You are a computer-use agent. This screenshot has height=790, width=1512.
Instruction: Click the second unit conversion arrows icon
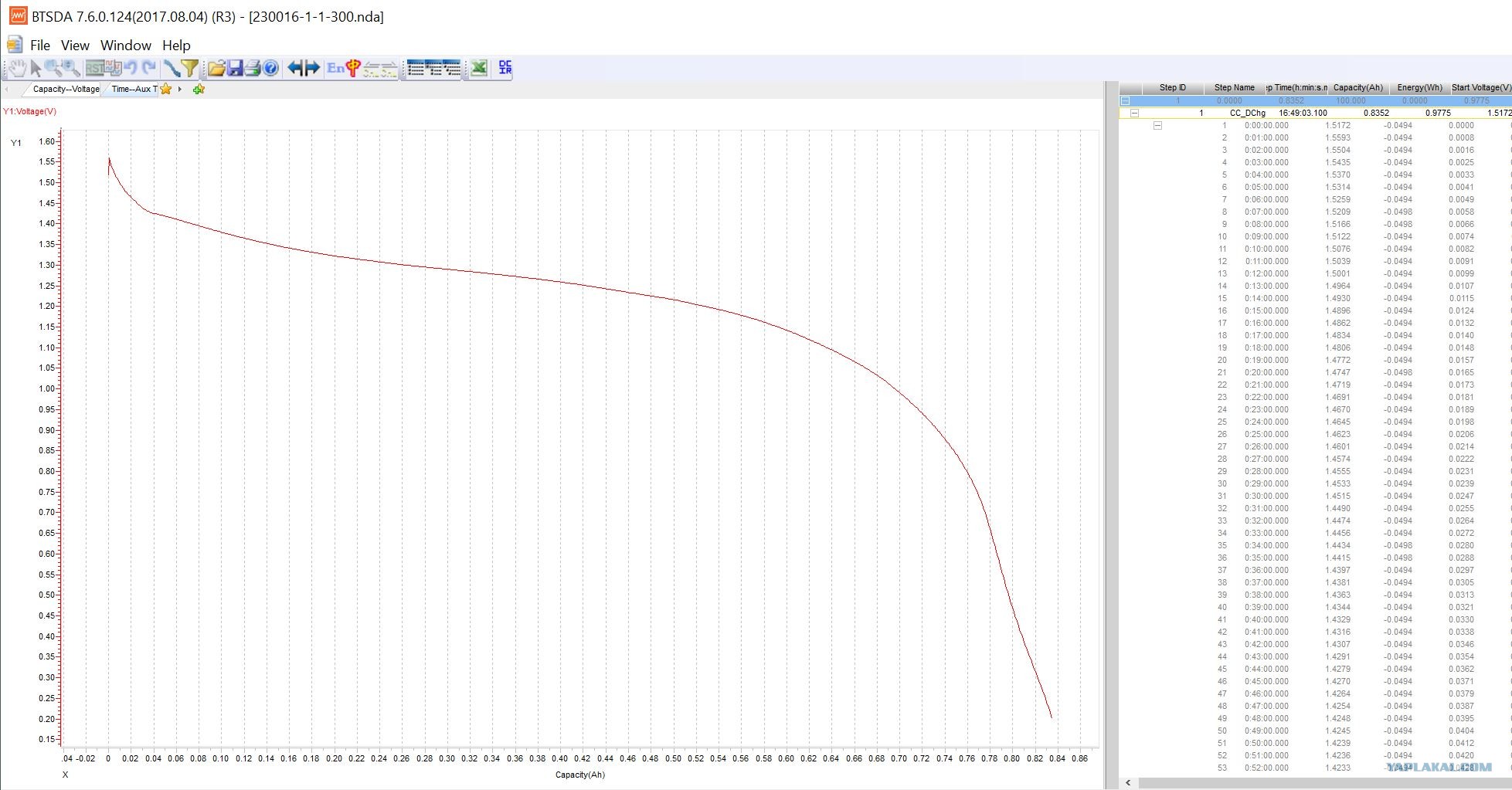[389, 69]
